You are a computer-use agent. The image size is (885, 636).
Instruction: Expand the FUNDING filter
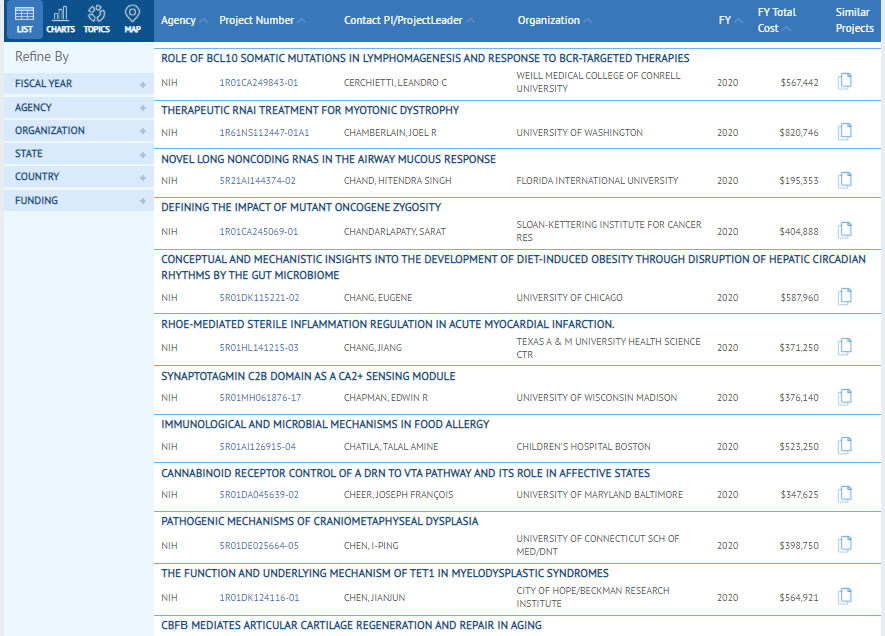(x=79, y=200)
